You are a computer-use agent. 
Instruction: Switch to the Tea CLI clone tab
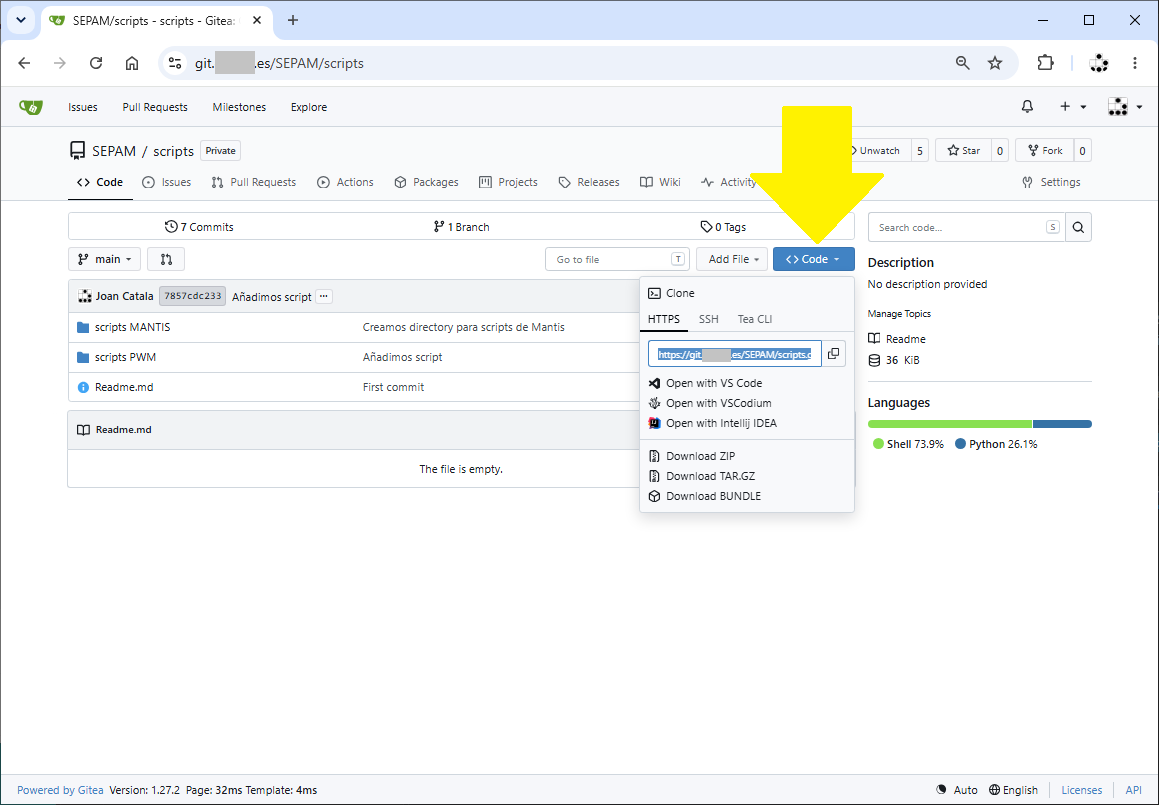click(x=755, y=319)
